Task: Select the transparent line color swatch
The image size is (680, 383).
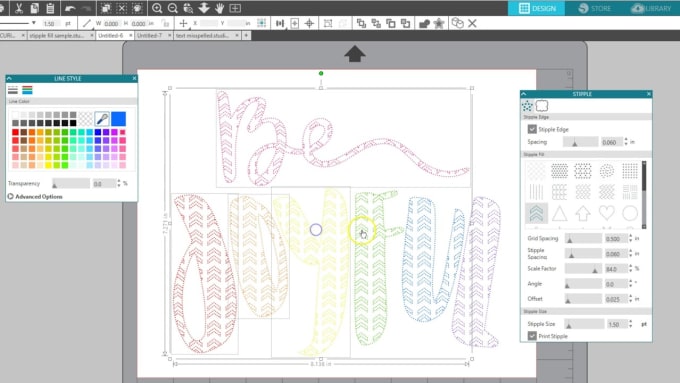Action: (85, 118)
